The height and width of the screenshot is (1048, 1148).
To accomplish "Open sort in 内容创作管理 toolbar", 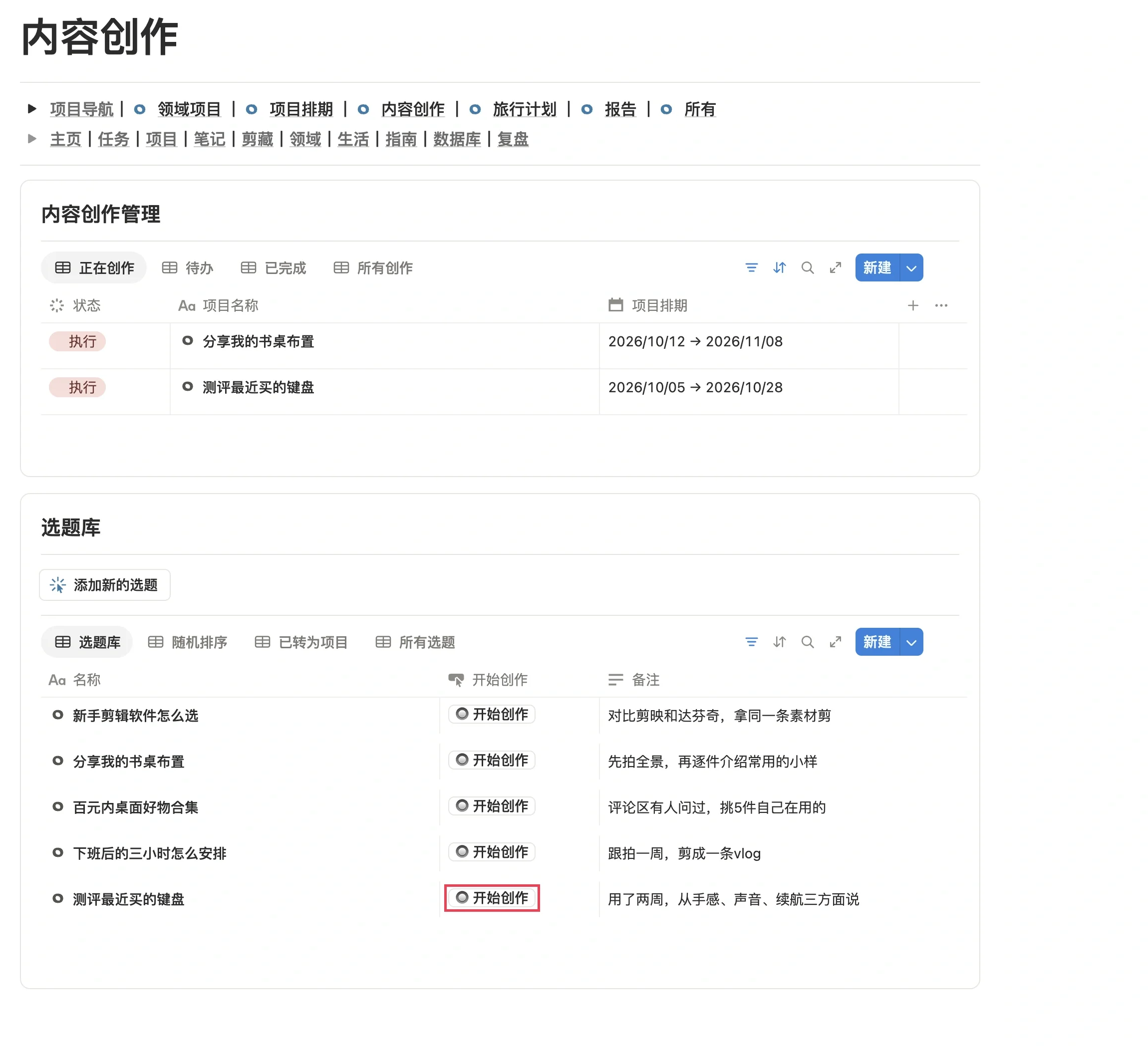I will [x=779, y=267].
